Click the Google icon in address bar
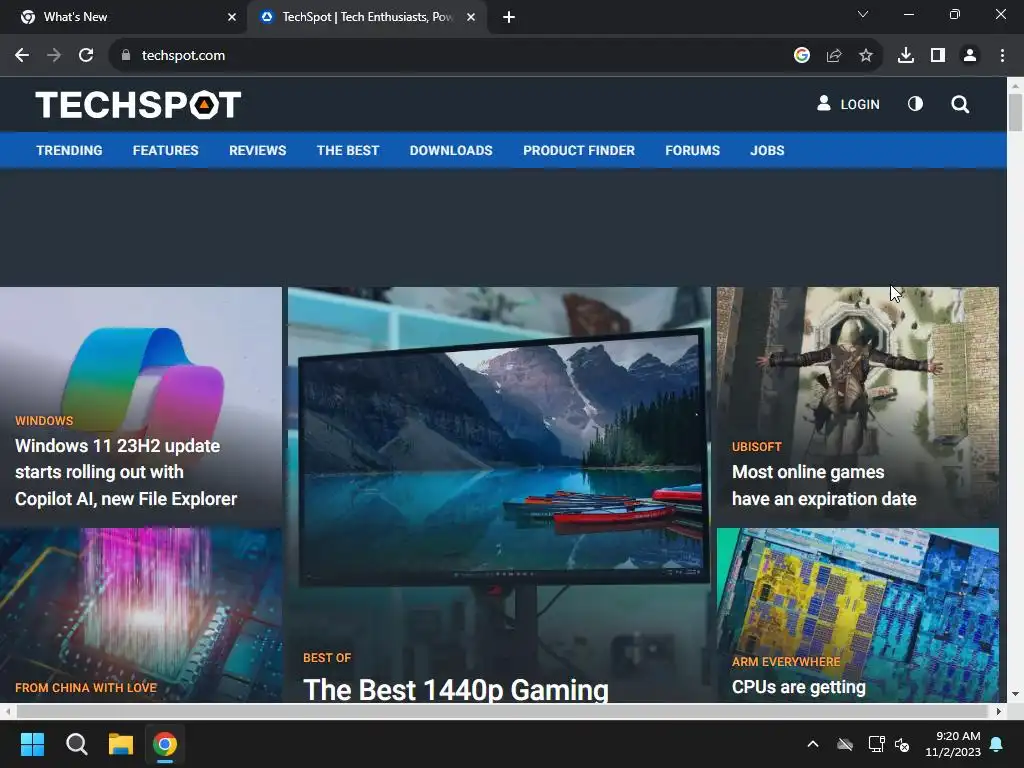Screen dimensions: 1024x768 click(801, 56)
